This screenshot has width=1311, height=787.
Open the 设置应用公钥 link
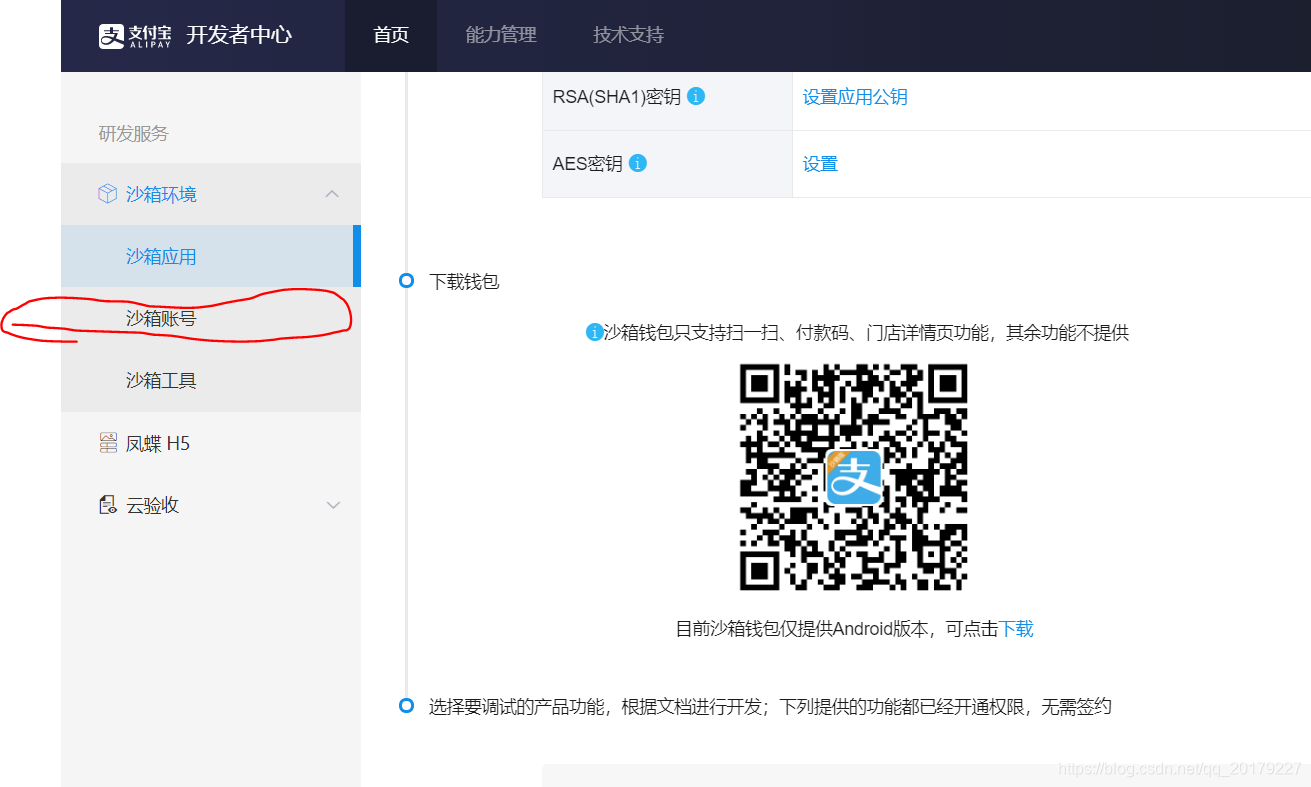tap(855, 97)
